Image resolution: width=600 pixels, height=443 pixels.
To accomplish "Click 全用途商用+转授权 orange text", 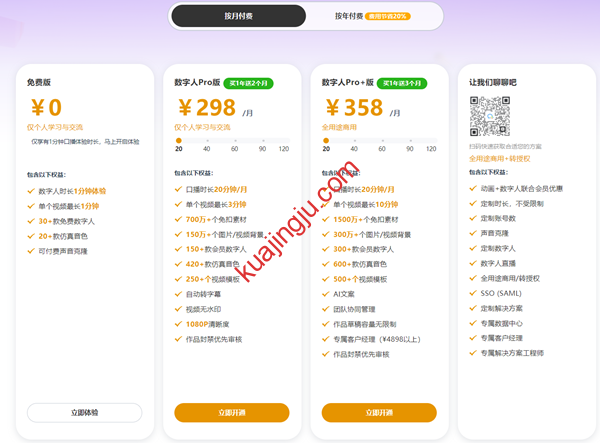I will [500, 159].
